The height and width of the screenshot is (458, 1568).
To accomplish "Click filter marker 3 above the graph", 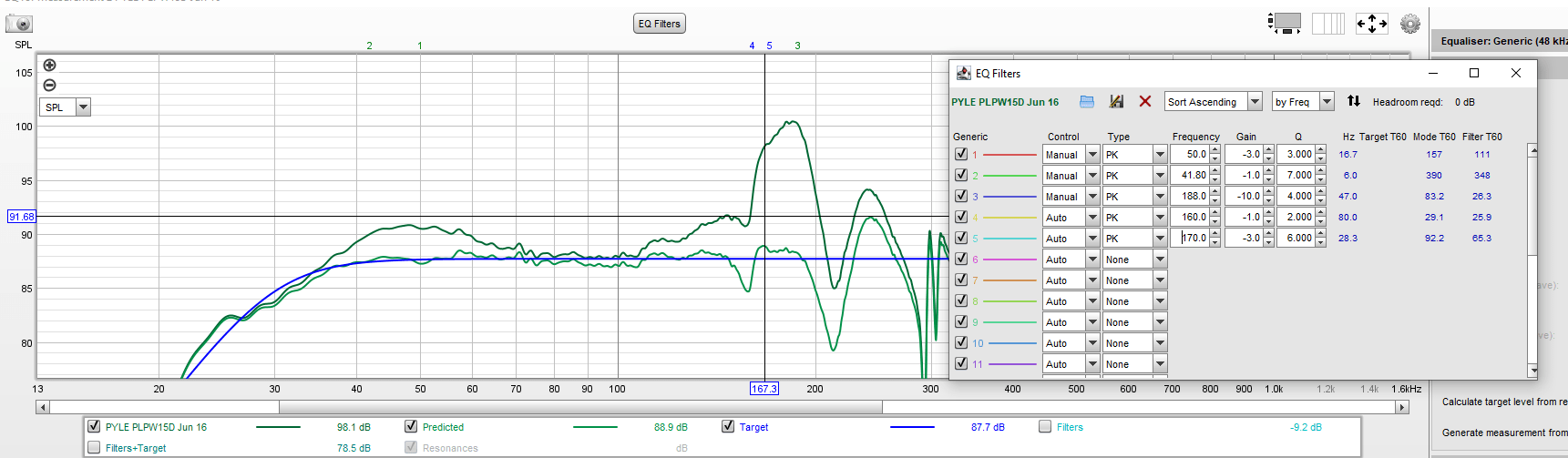I will (797, 46).
